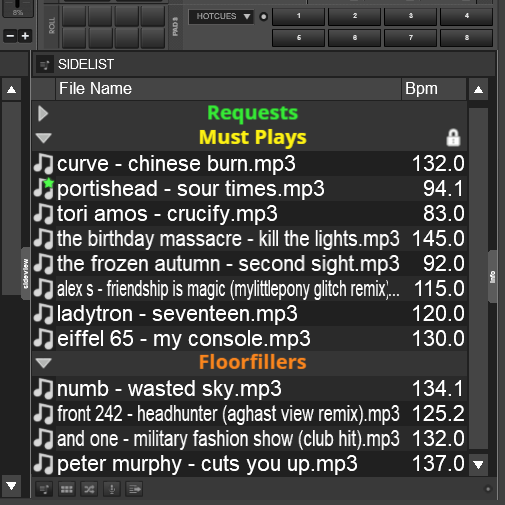505x505 pixels.
Task: Click music note icon beside alex s friendship track
Action: point(43,289)
